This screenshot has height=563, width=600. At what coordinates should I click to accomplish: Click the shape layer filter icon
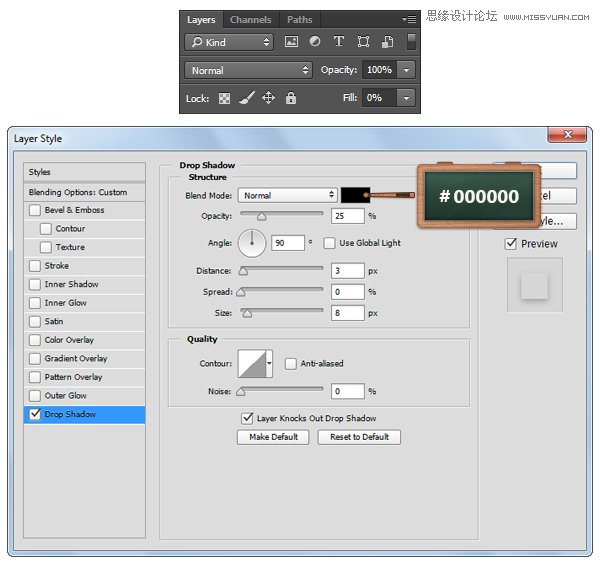tap(363, 42)
